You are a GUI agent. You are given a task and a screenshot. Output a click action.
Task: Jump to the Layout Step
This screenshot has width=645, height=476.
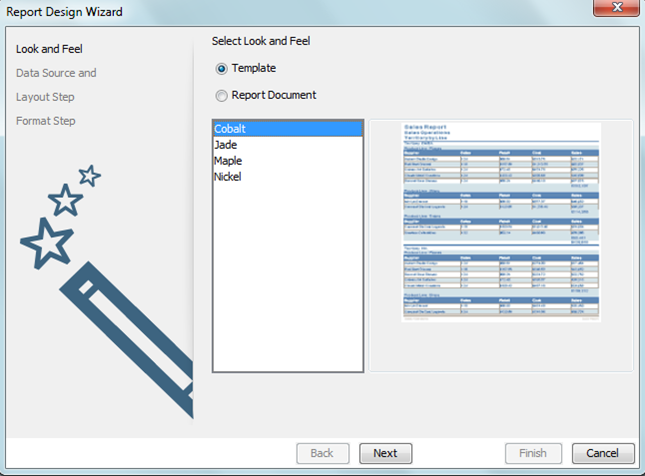(45, 97)
